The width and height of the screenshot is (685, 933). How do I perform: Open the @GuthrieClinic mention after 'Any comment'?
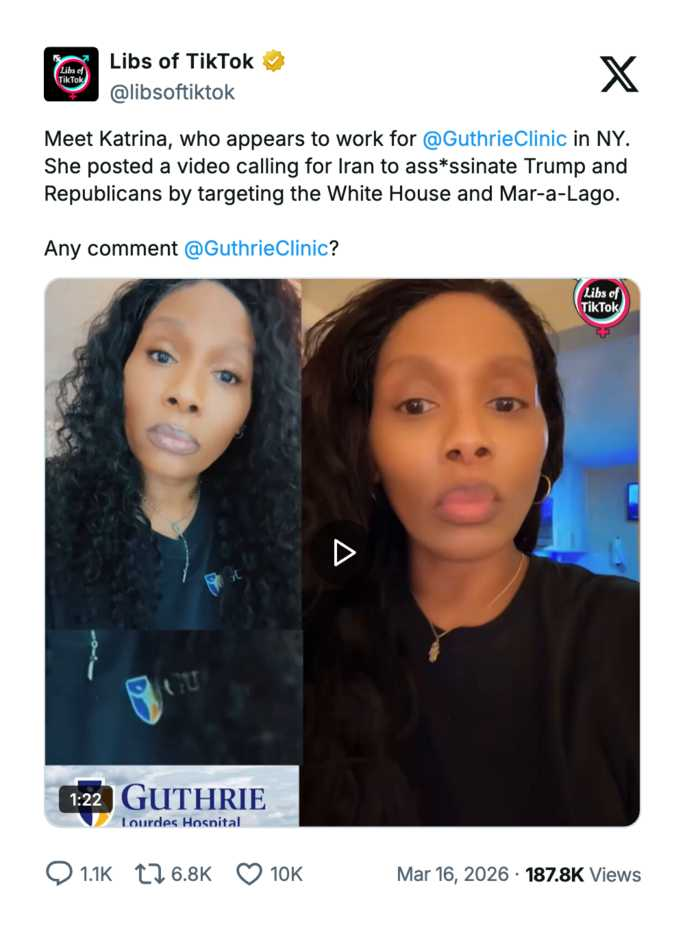[256, 248]
